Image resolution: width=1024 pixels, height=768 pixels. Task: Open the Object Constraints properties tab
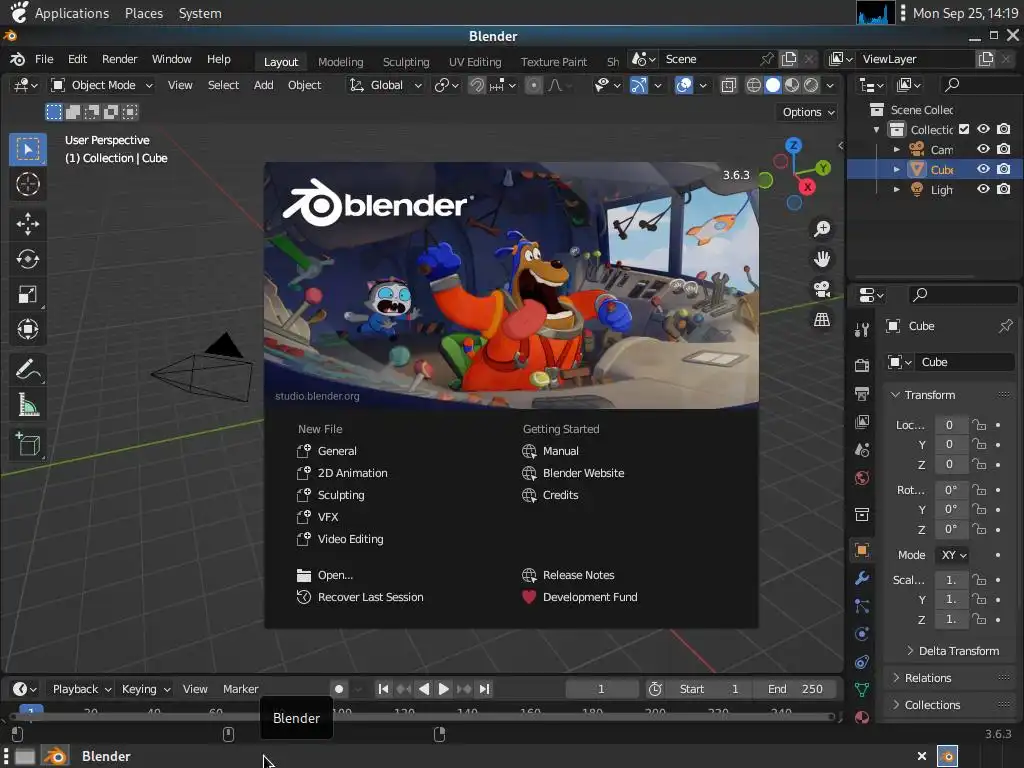tap(862, 662)
